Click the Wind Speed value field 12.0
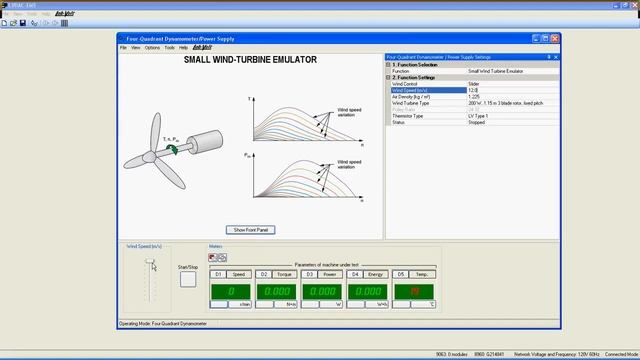This screenshot has width=640, height=360. coord(513,90)
